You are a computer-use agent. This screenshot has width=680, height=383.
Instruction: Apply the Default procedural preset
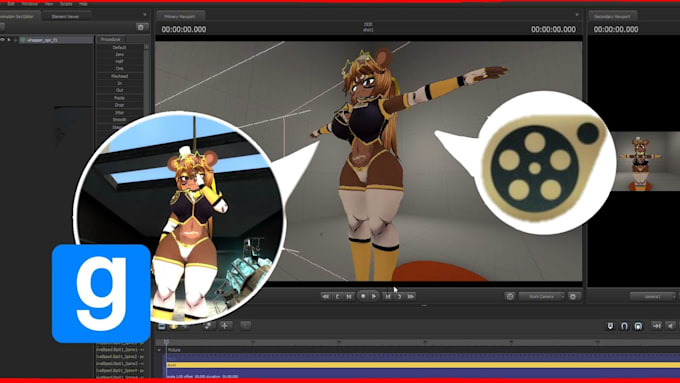click(119, 47)
